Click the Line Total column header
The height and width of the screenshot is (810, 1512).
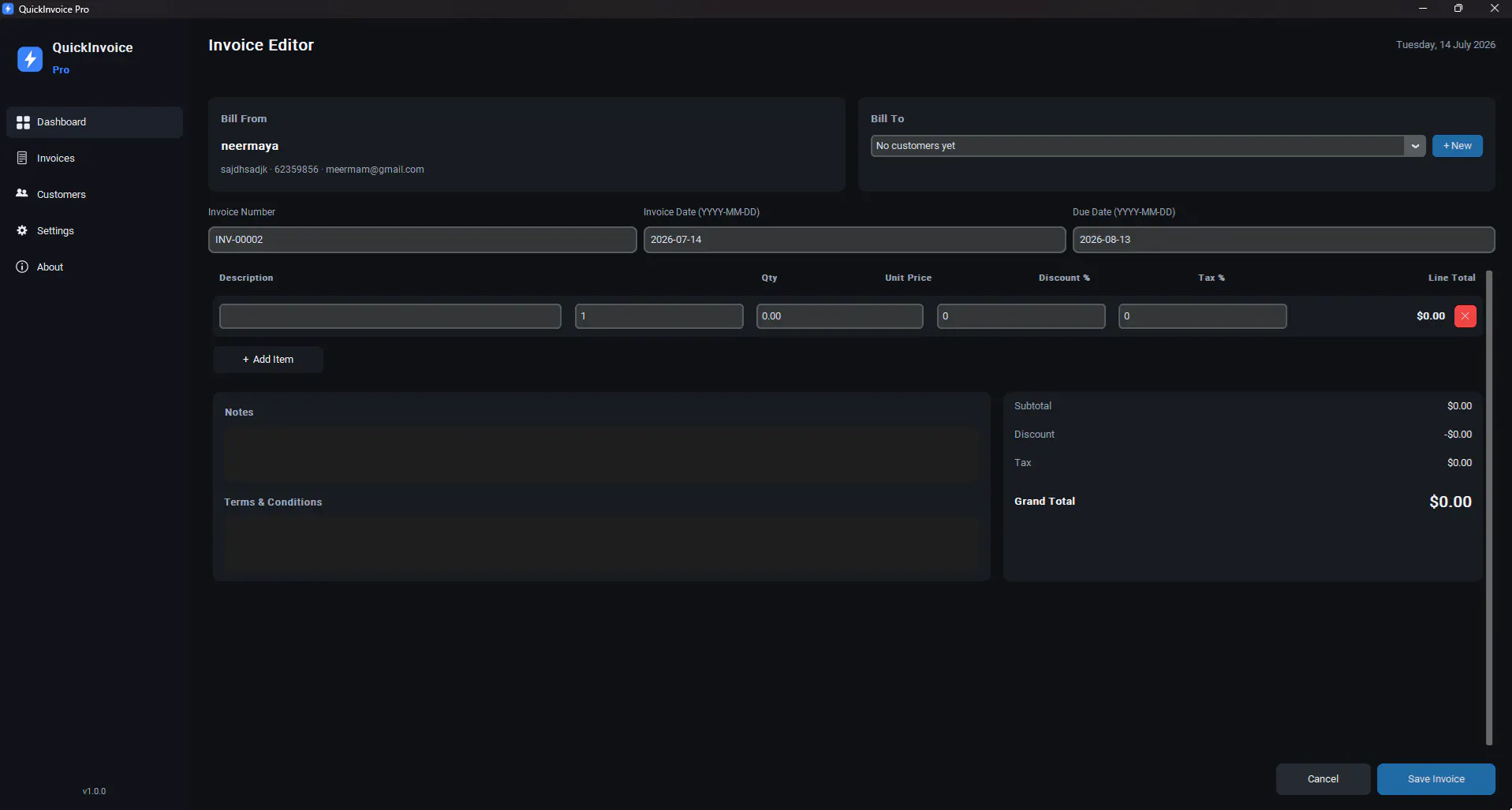[x=1451, y=278]
